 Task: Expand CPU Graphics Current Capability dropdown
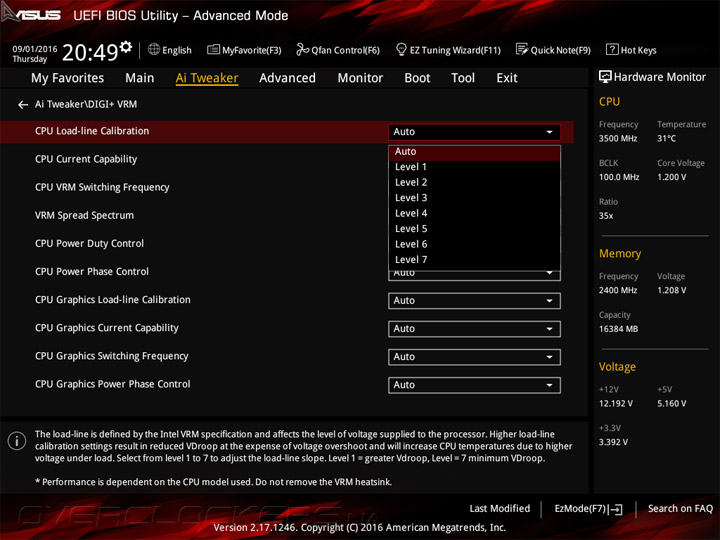click(474, 329)
